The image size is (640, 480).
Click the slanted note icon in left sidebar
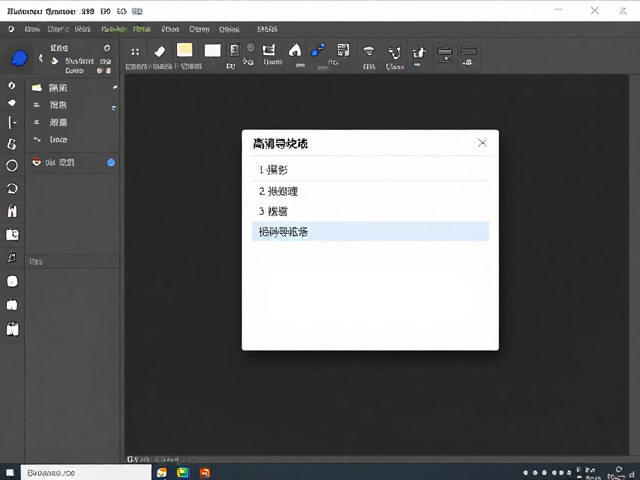(x=12, y=257)
